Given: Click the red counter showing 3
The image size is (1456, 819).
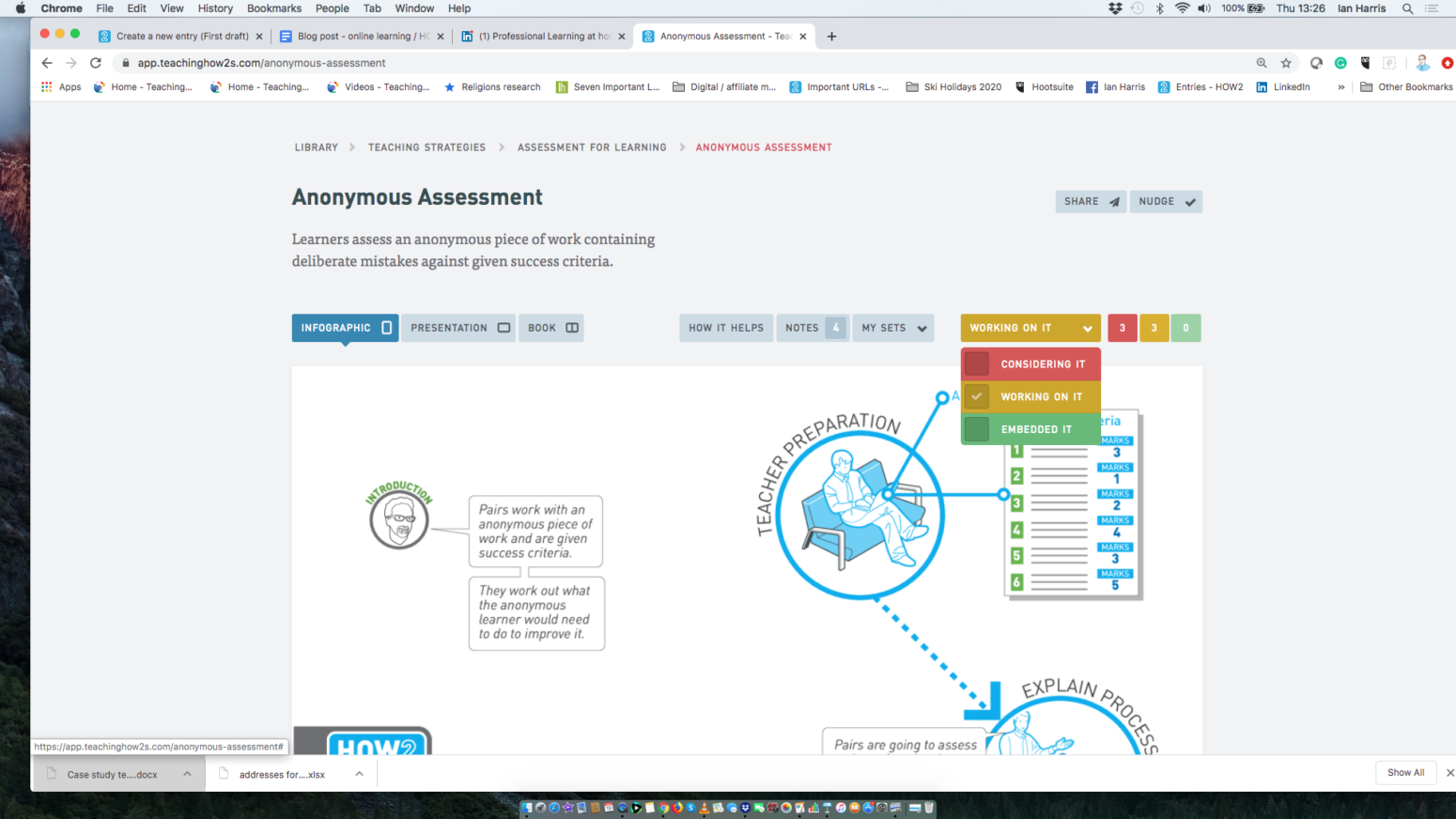Looking at the screenshot, I should point(1123,328).
